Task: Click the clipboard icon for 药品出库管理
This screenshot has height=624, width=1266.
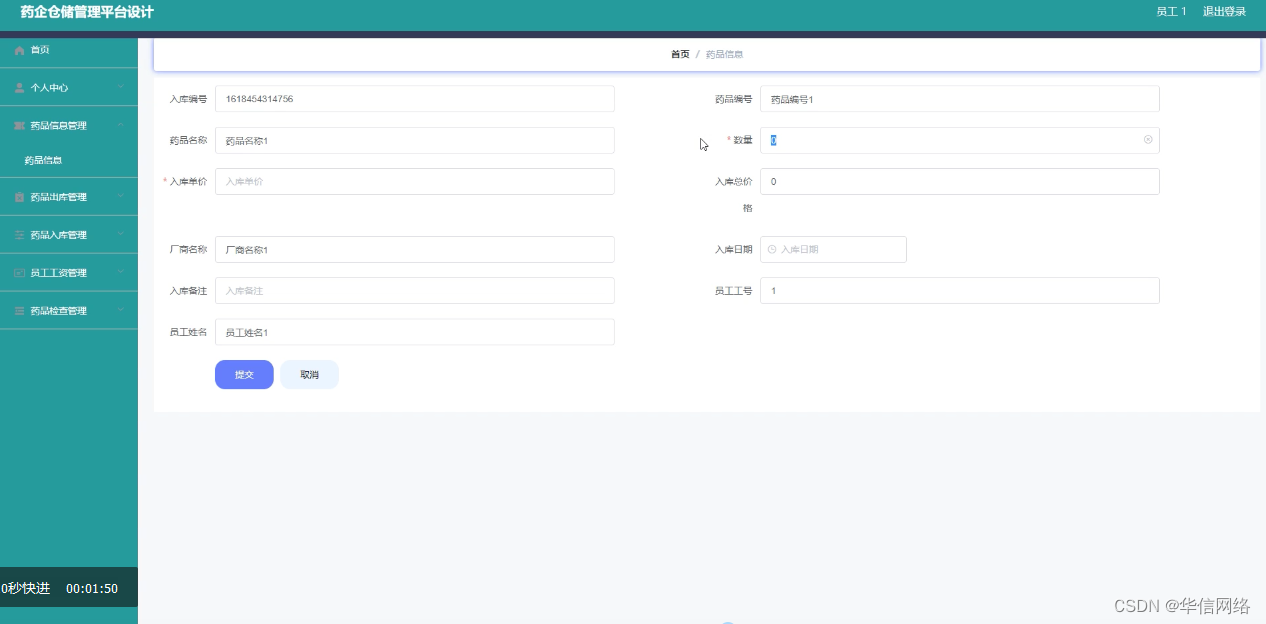Action: pyautogui.click(x=18, y=196)
